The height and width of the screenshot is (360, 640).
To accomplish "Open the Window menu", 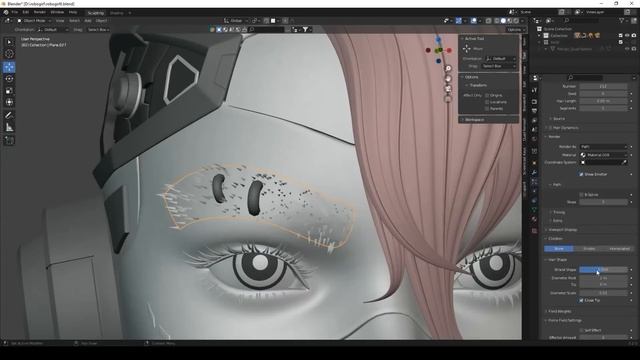I will pos(57,13).
